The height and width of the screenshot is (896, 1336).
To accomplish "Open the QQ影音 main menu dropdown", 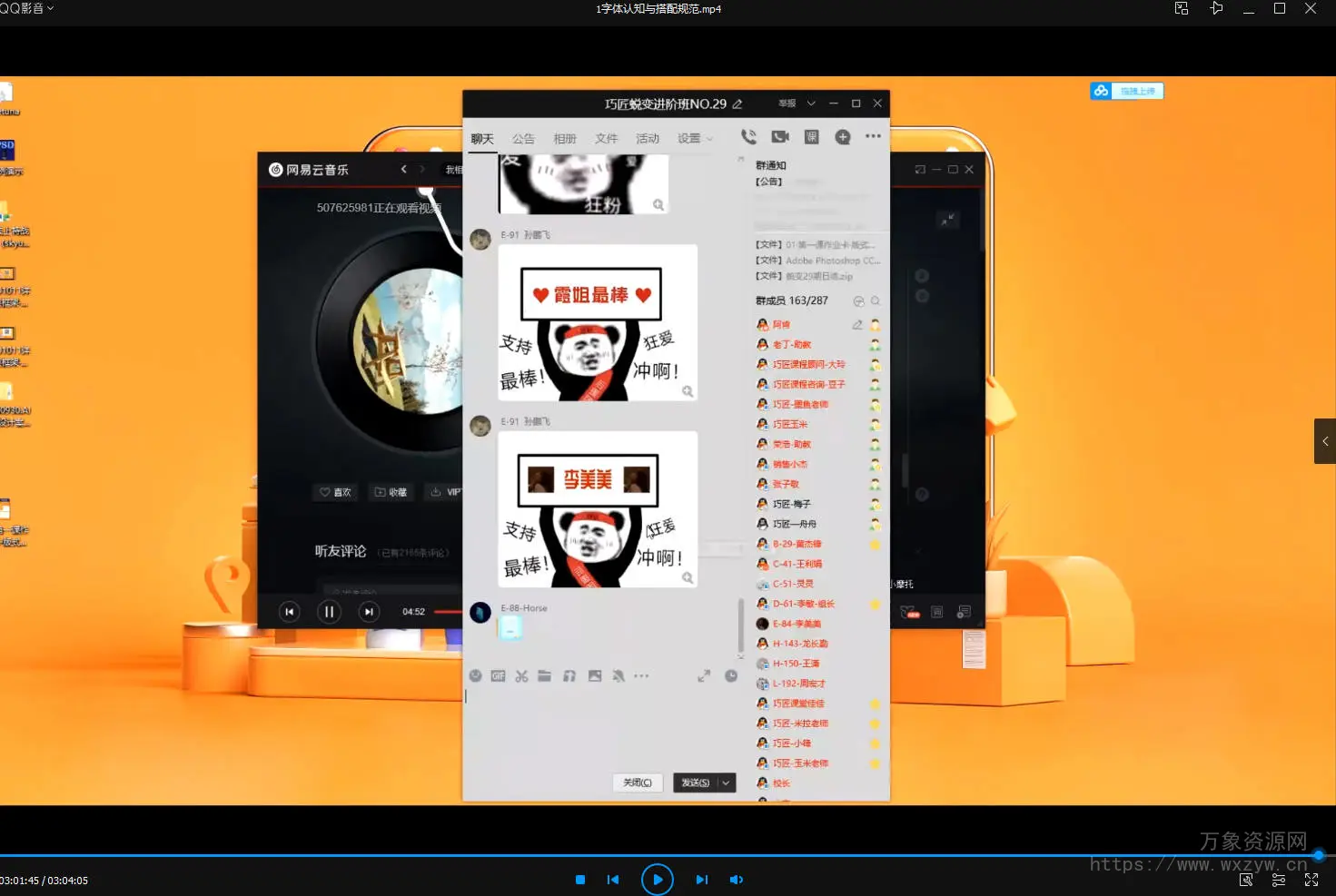I will pyautogui.click(x=27, y=8).
